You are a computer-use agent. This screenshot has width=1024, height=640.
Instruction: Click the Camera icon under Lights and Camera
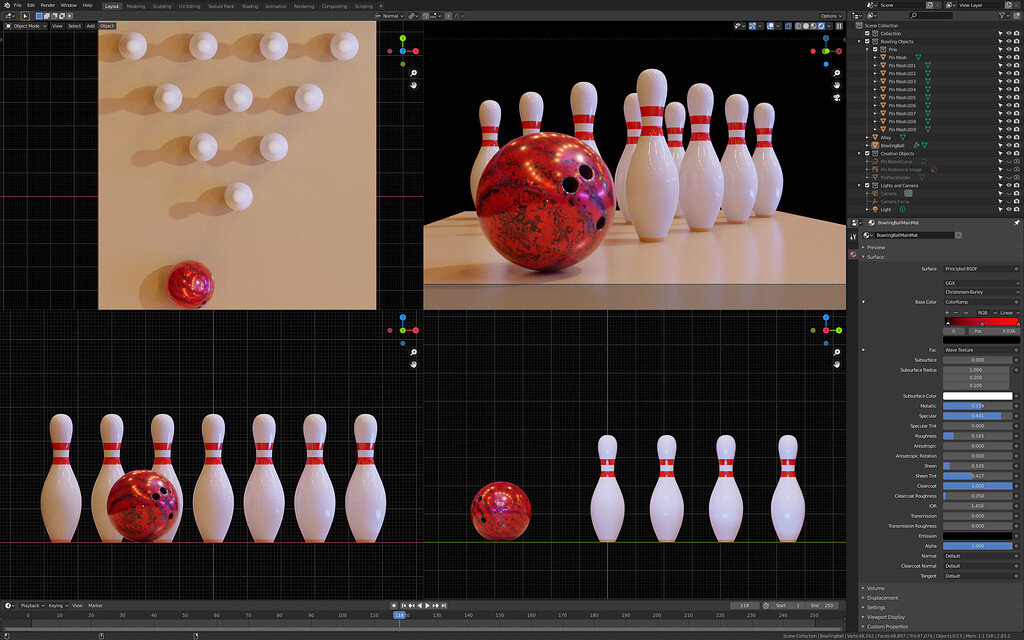coord(876,191)
